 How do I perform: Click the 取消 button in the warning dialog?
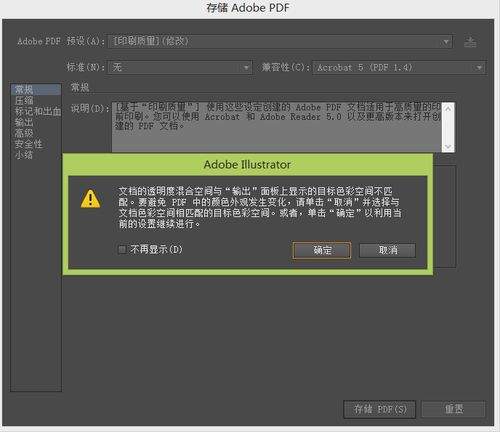pos(388,250)
